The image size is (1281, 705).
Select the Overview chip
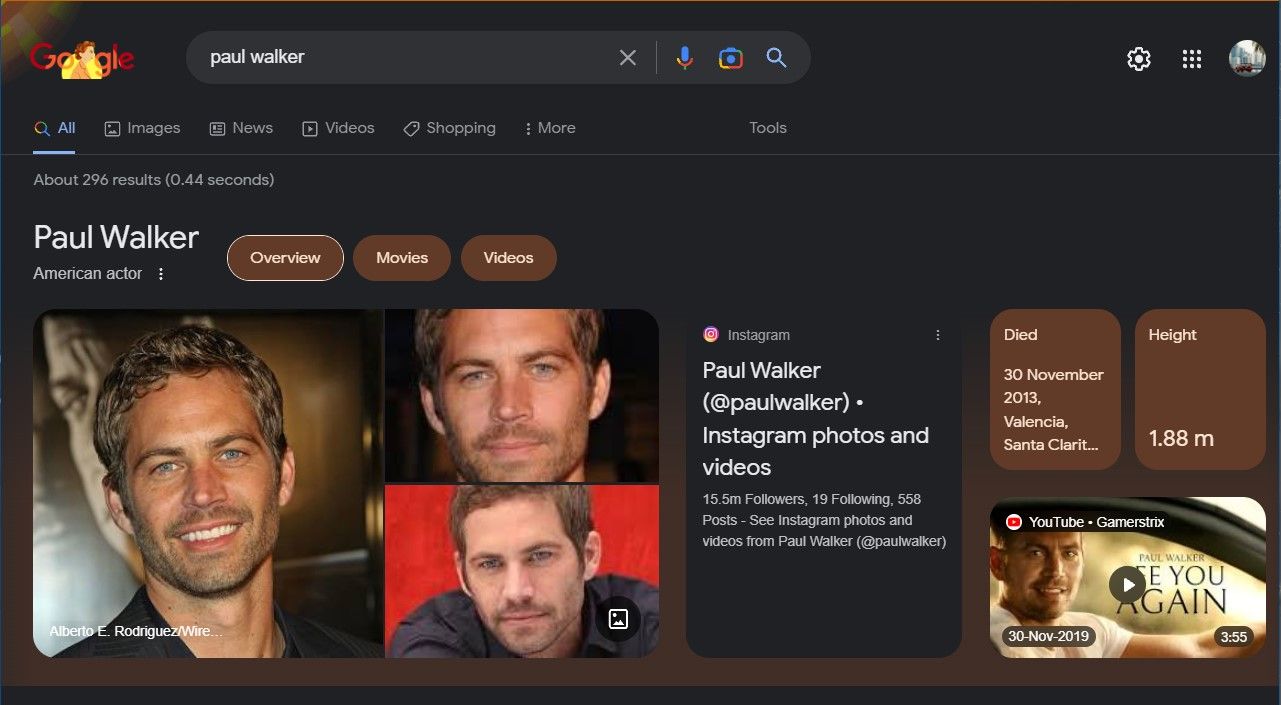(284, 257)
